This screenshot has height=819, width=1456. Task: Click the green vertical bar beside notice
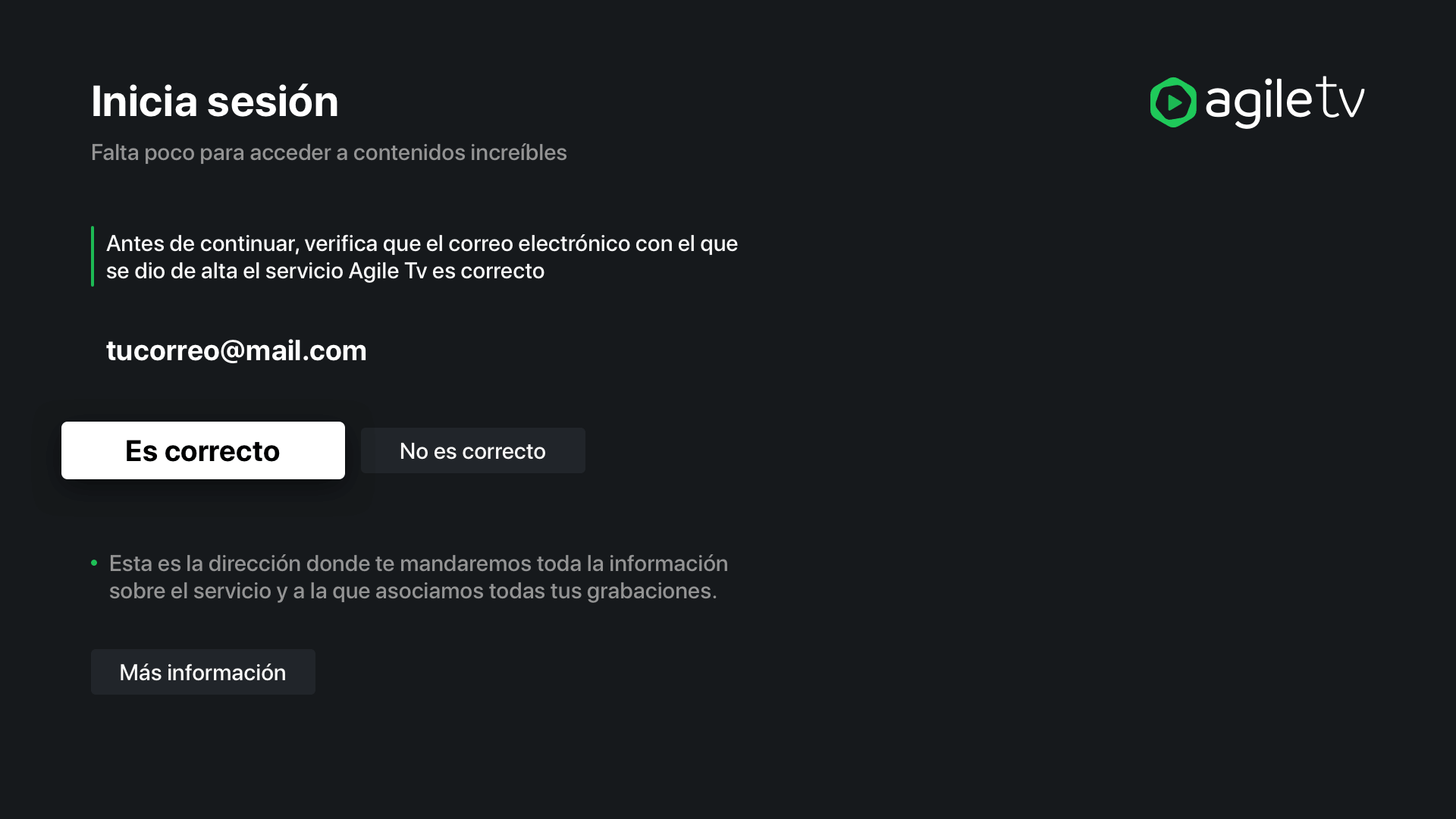93,256
